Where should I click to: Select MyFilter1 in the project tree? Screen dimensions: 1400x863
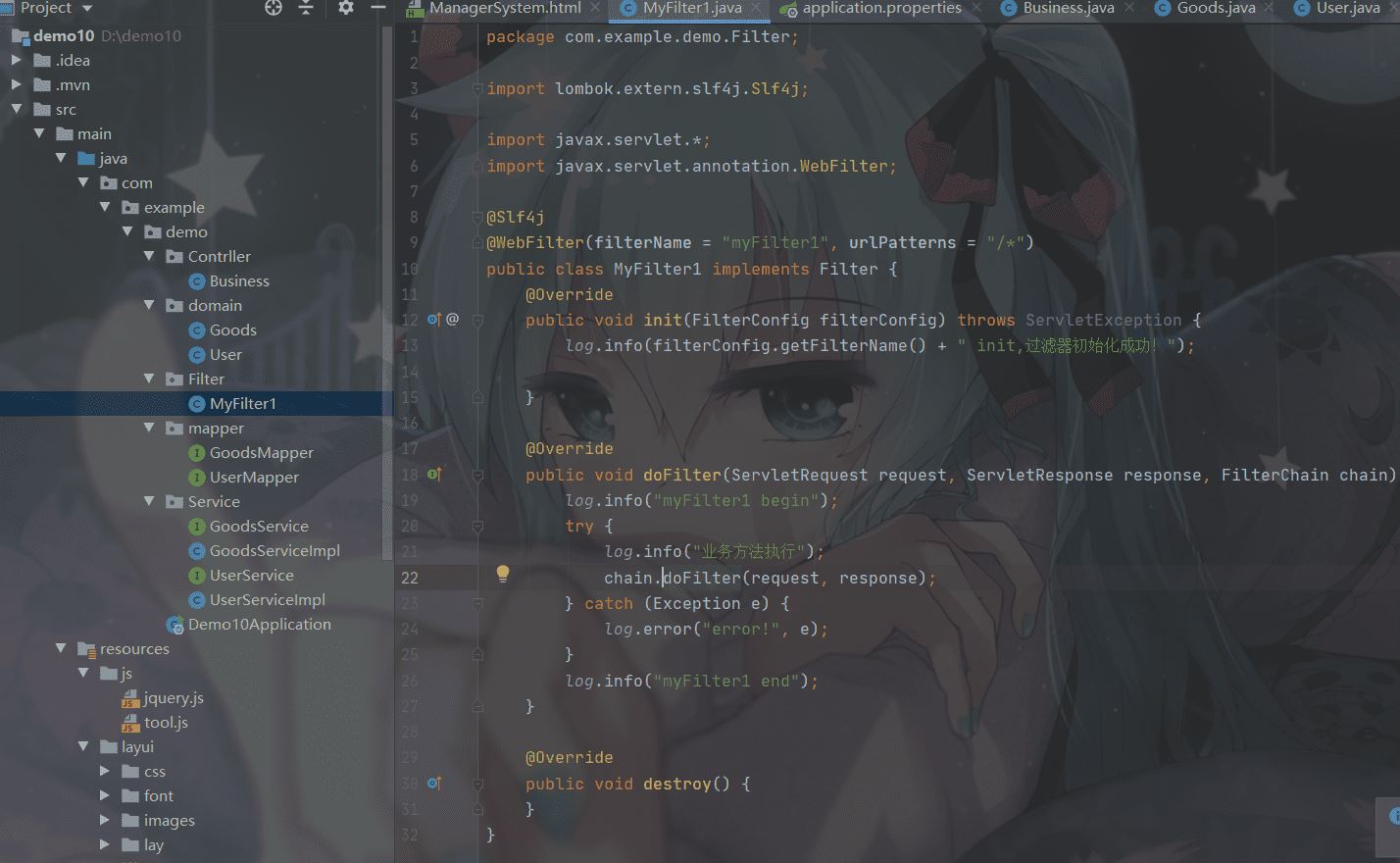pyautogui.click(x=243, y=403)
